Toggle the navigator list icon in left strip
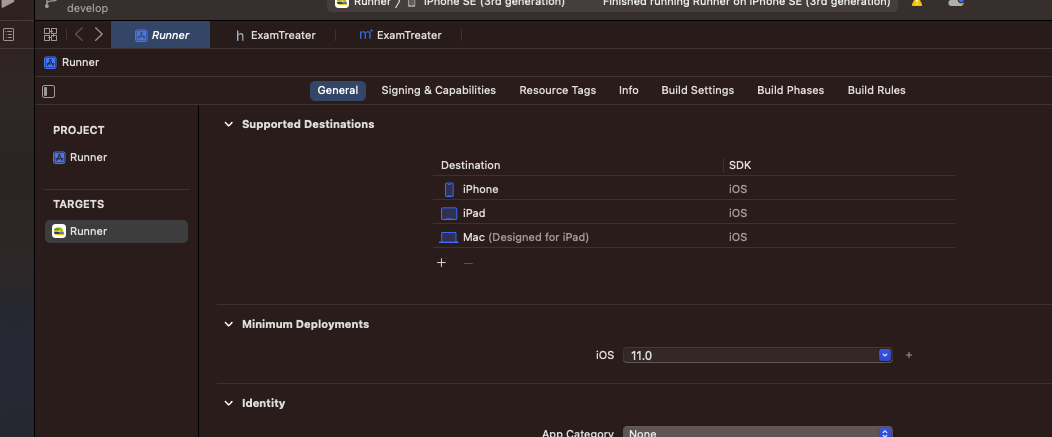This screenshot has width=1052, height=437. [x=9, y=34]
